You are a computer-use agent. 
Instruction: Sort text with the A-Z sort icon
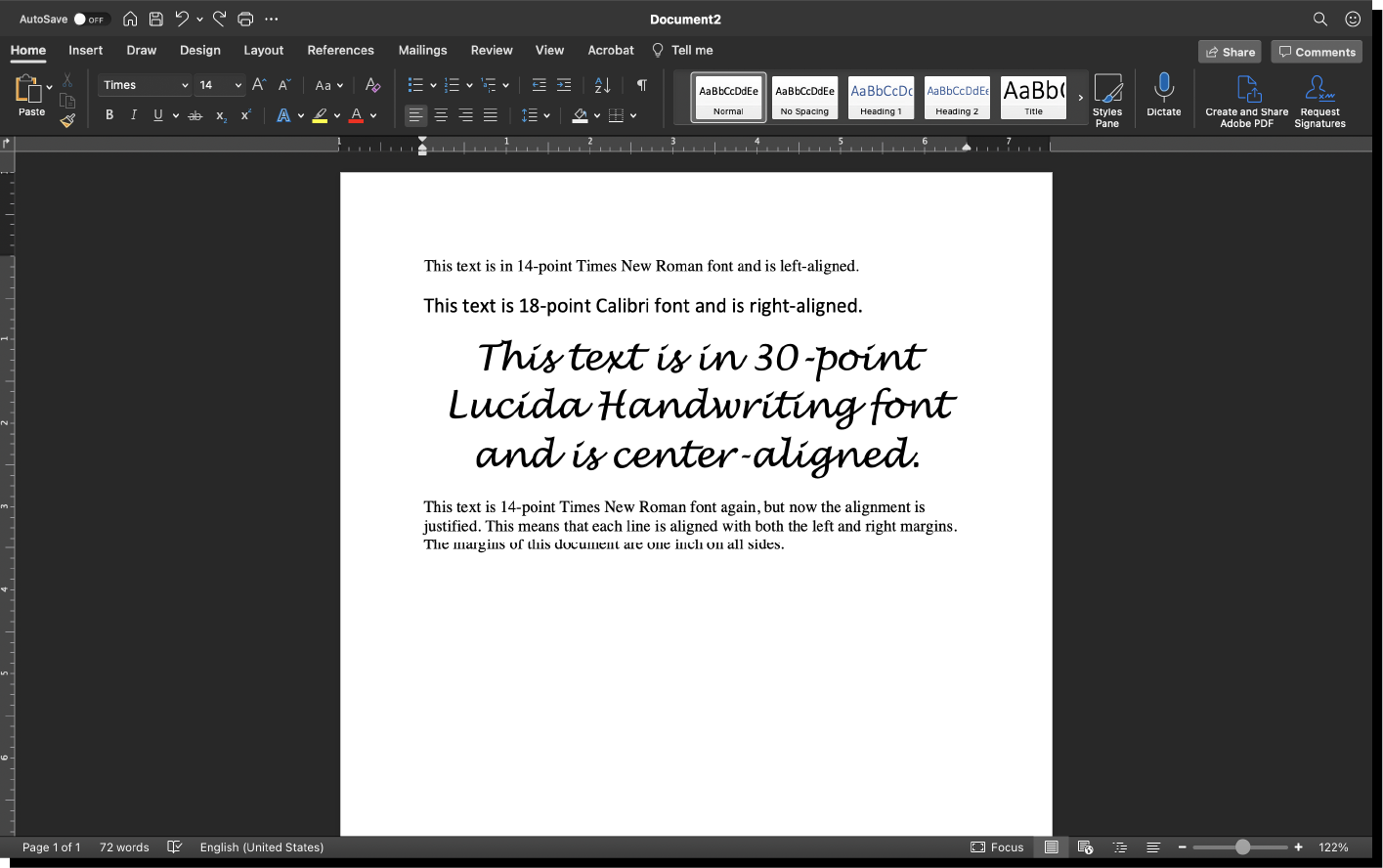coord(601,86)
